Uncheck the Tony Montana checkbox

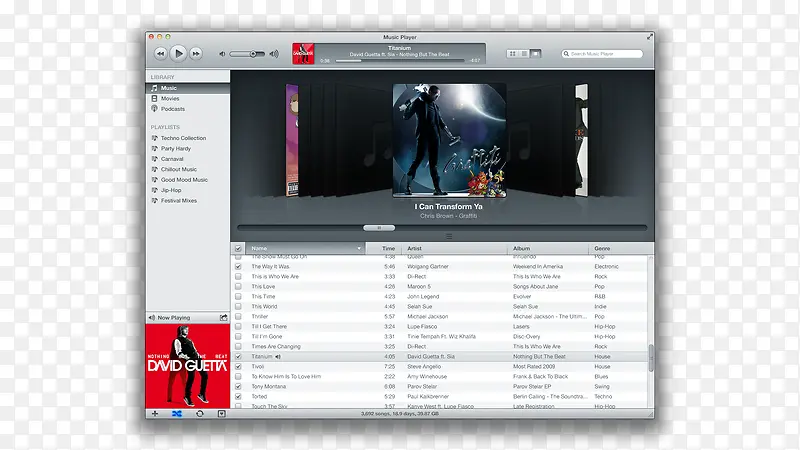pos(238,386)
